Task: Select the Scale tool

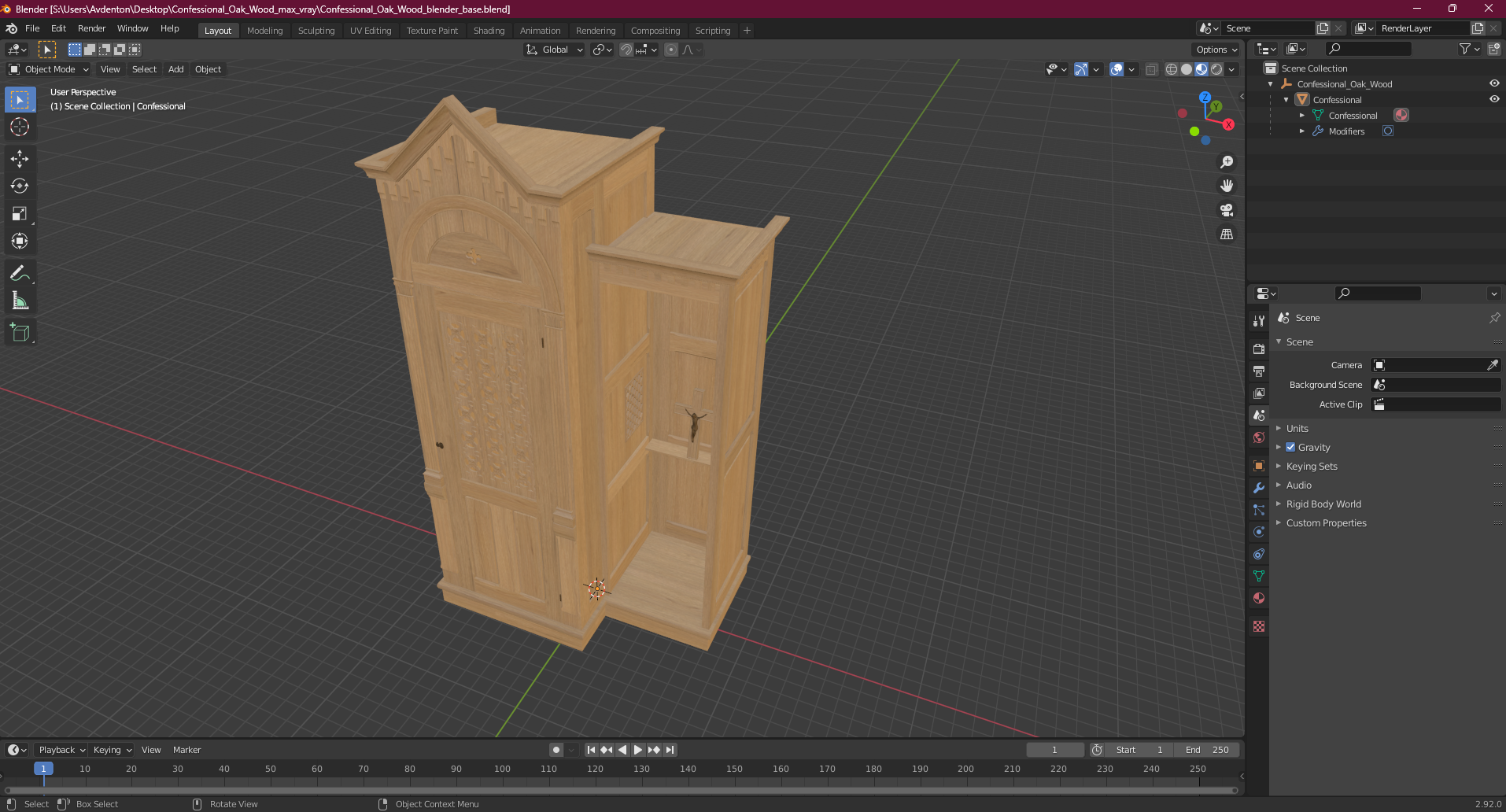Action: point(20,213)
